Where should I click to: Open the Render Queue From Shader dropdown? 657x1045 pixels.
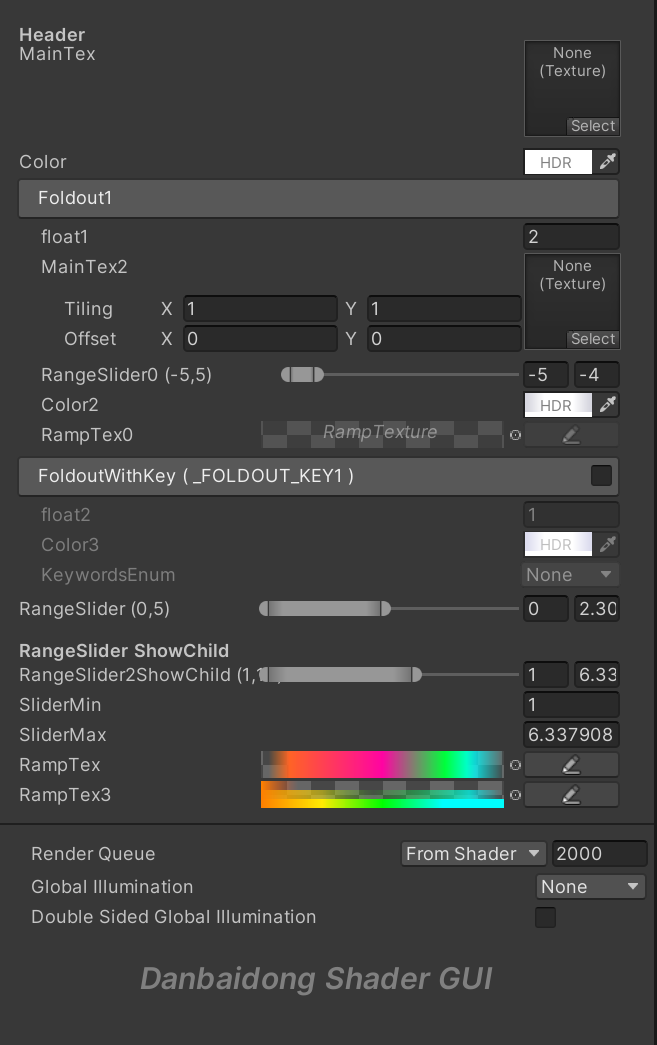[x=473, y=853]
